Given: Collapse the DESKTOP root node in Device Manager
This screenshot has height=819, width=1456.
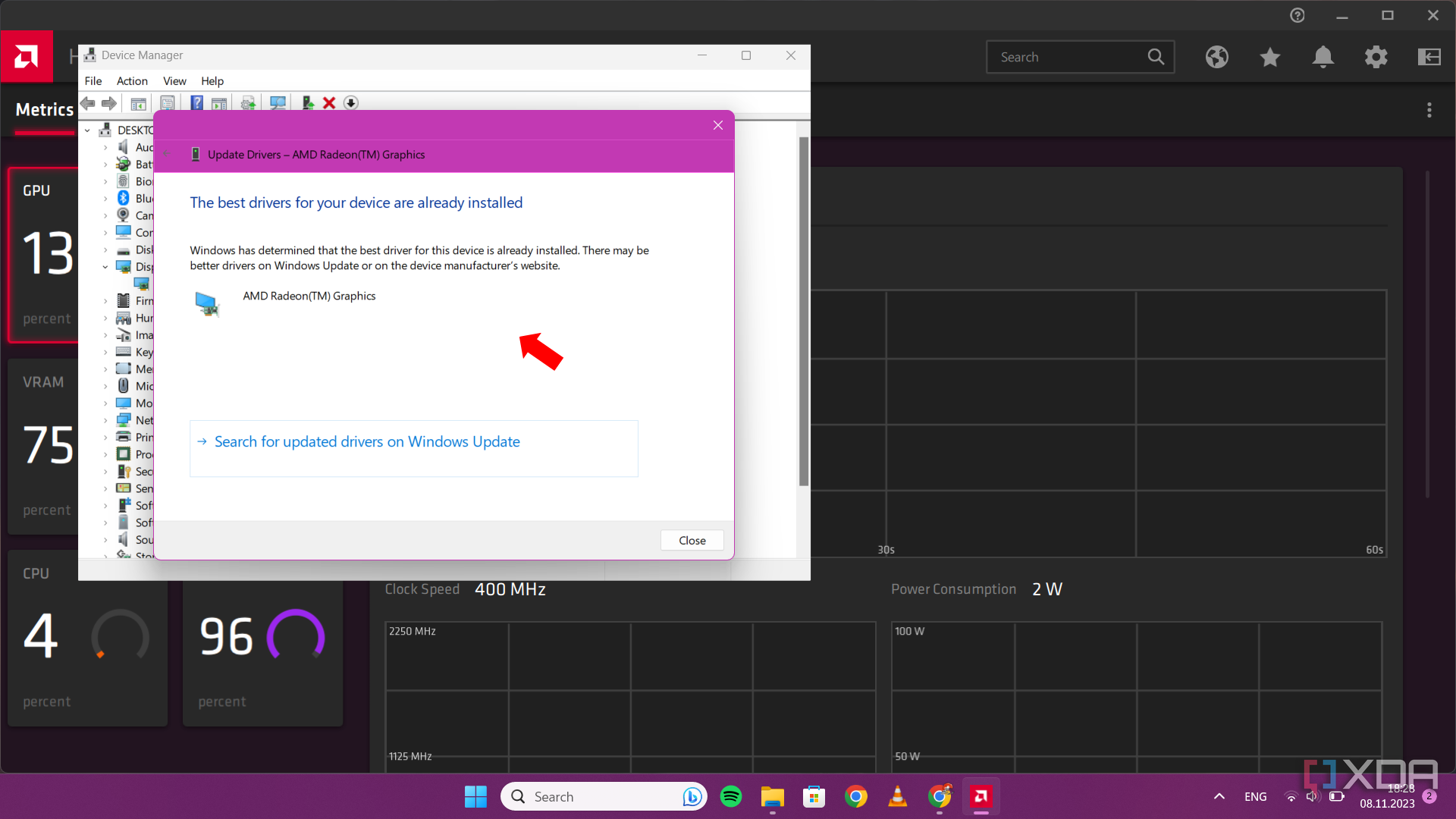Looking at the screenshot, I should pyautogui.click(x=87, y=130).
